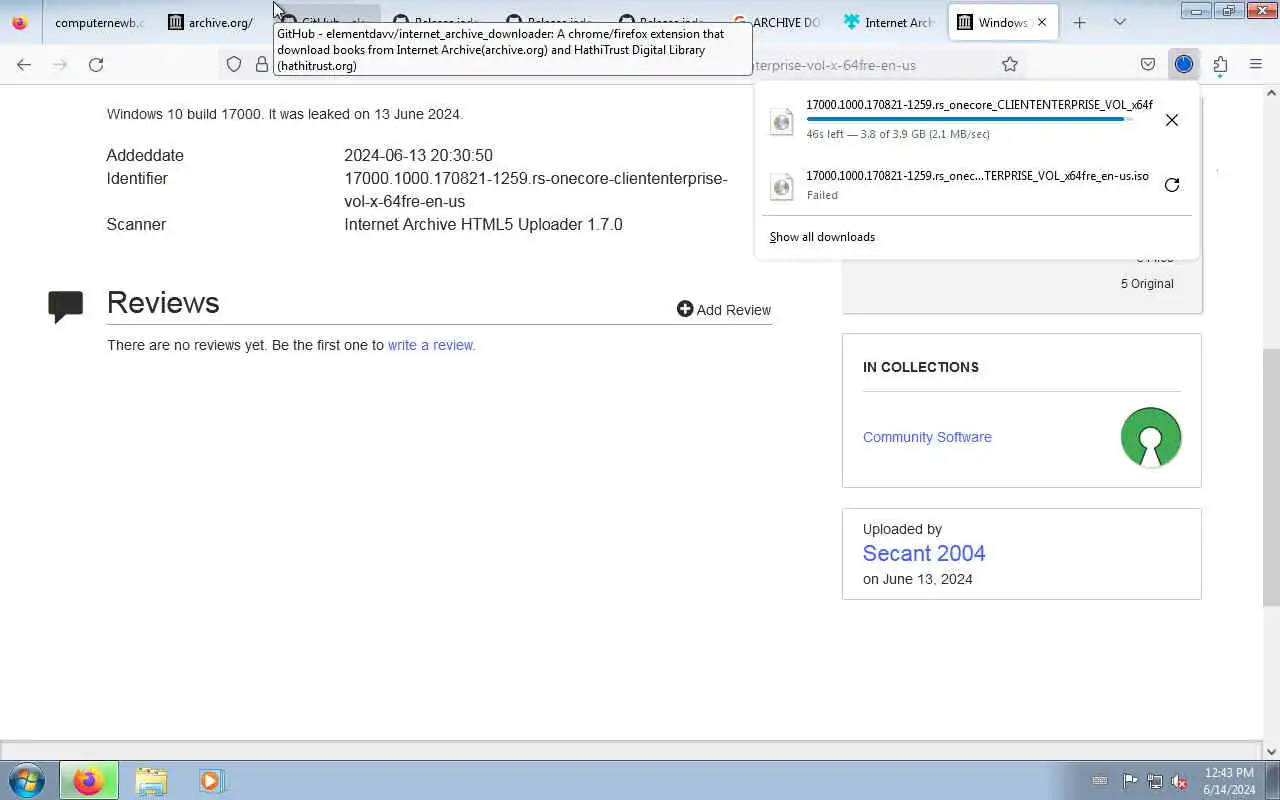Bookmark this page with the star
The height and width of the screenshot is (800, 1280).
pos(1010,64)
